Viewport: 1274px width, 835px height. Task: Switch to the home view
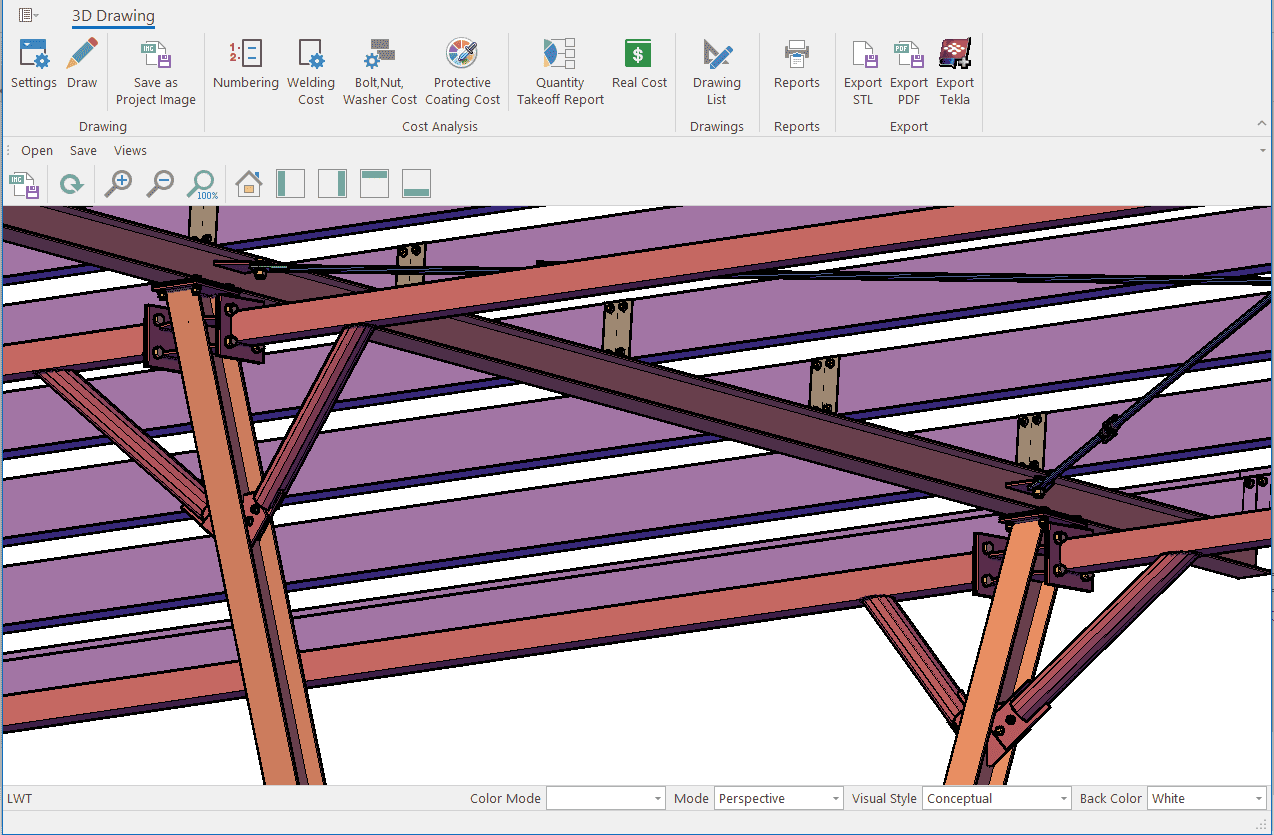point(248,183)
